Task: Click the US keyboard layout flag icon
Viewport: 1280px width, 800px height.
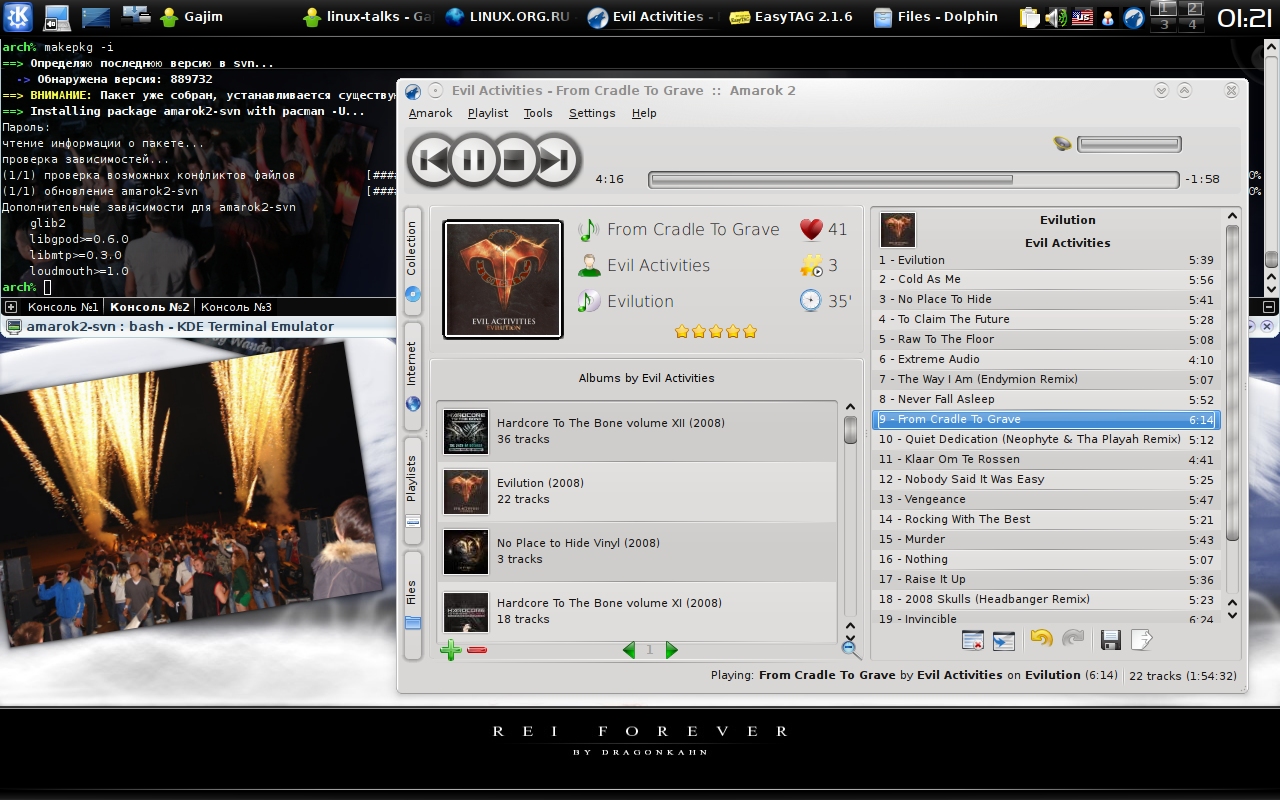Action: tap(1081, 17)
